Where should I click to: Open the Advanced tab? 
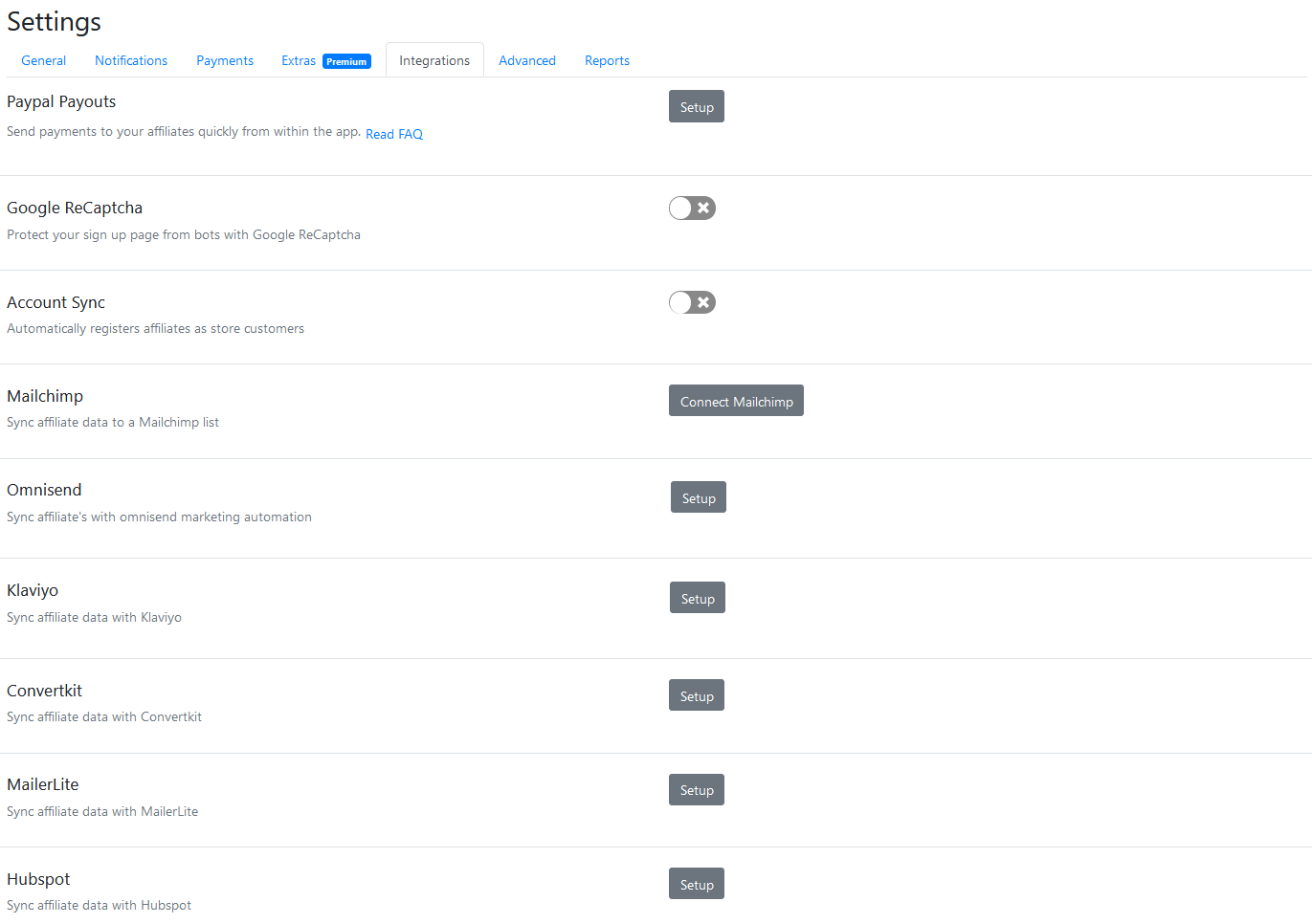click(x=527, y=60)
